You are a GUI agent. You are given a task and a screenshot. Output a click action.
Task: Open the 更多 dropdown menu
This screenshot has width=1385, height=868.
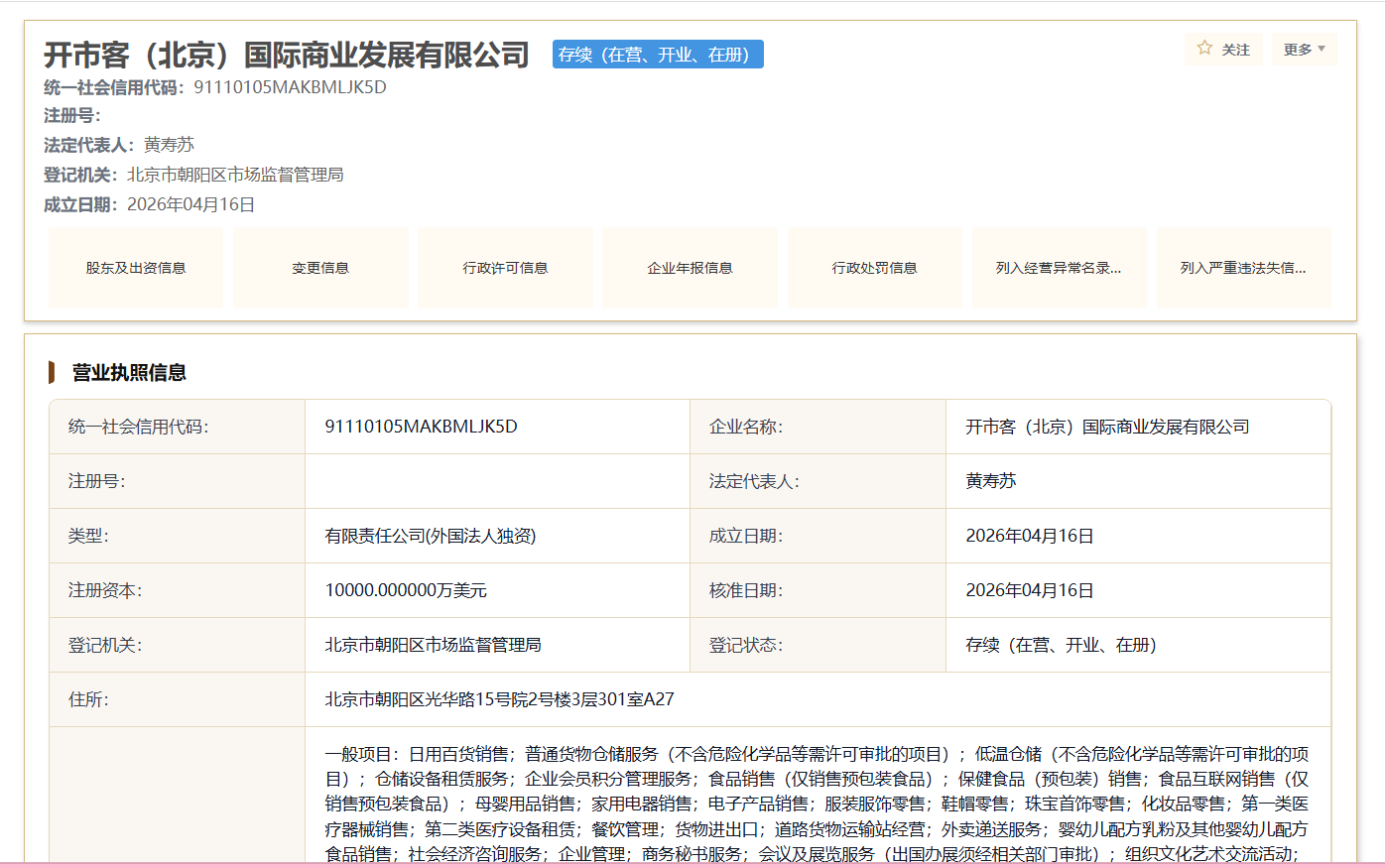click(x=1298, y=48)
